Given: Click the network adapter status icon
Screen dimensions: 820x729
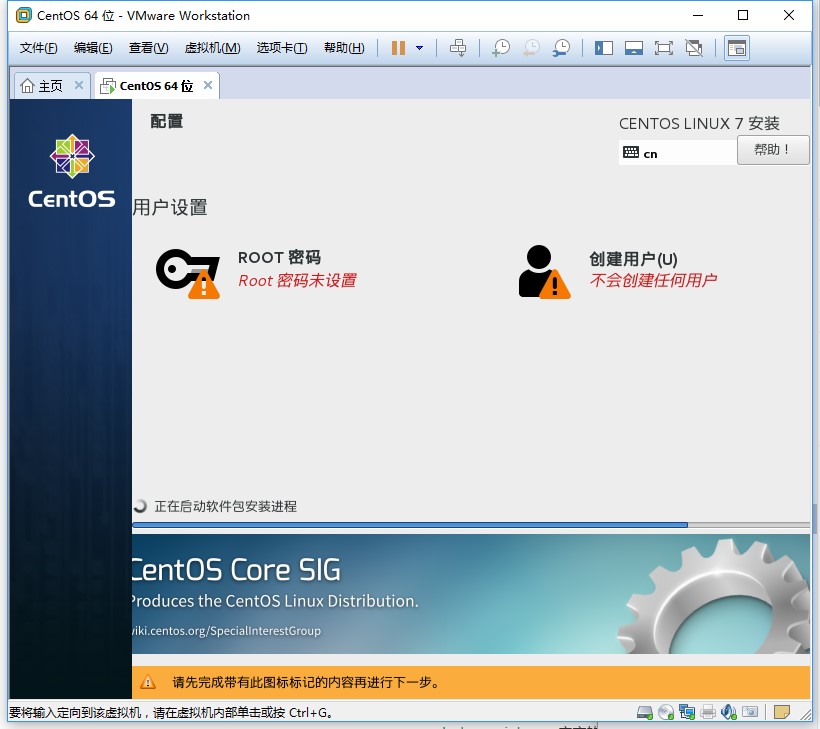Looking at the screenshot, I should [x=687, y=712].
